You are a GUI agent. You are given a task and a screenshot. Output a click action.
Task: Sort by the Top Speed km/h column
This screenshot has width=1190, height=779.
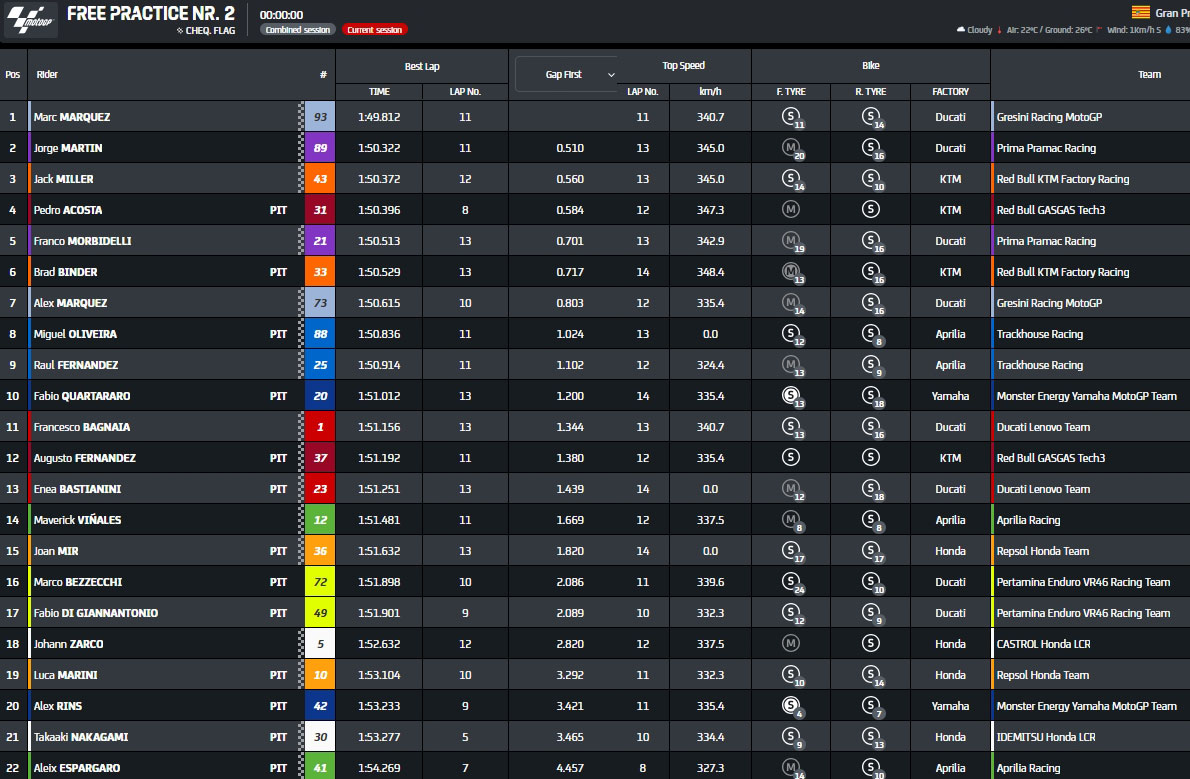click(710, 91)
